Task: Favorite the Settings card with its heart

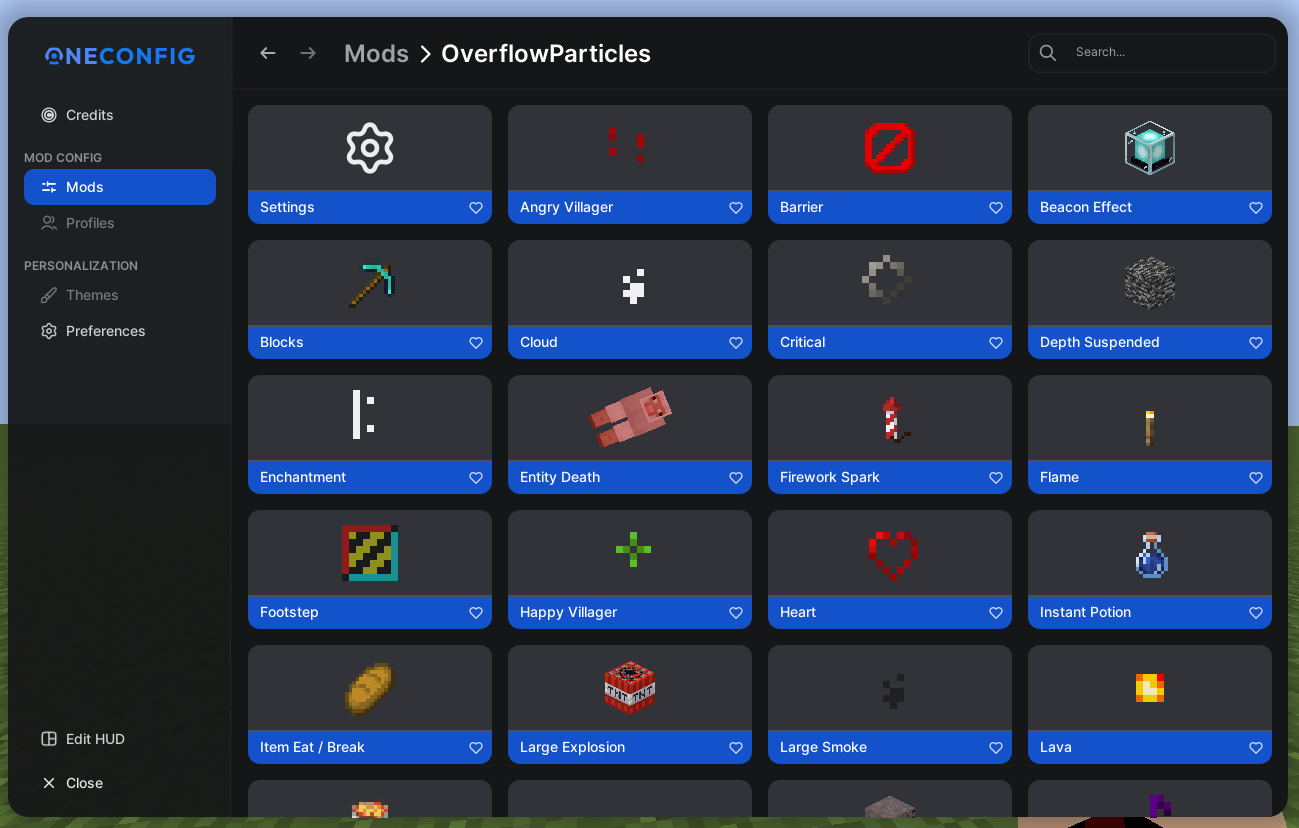Action: 476,208
